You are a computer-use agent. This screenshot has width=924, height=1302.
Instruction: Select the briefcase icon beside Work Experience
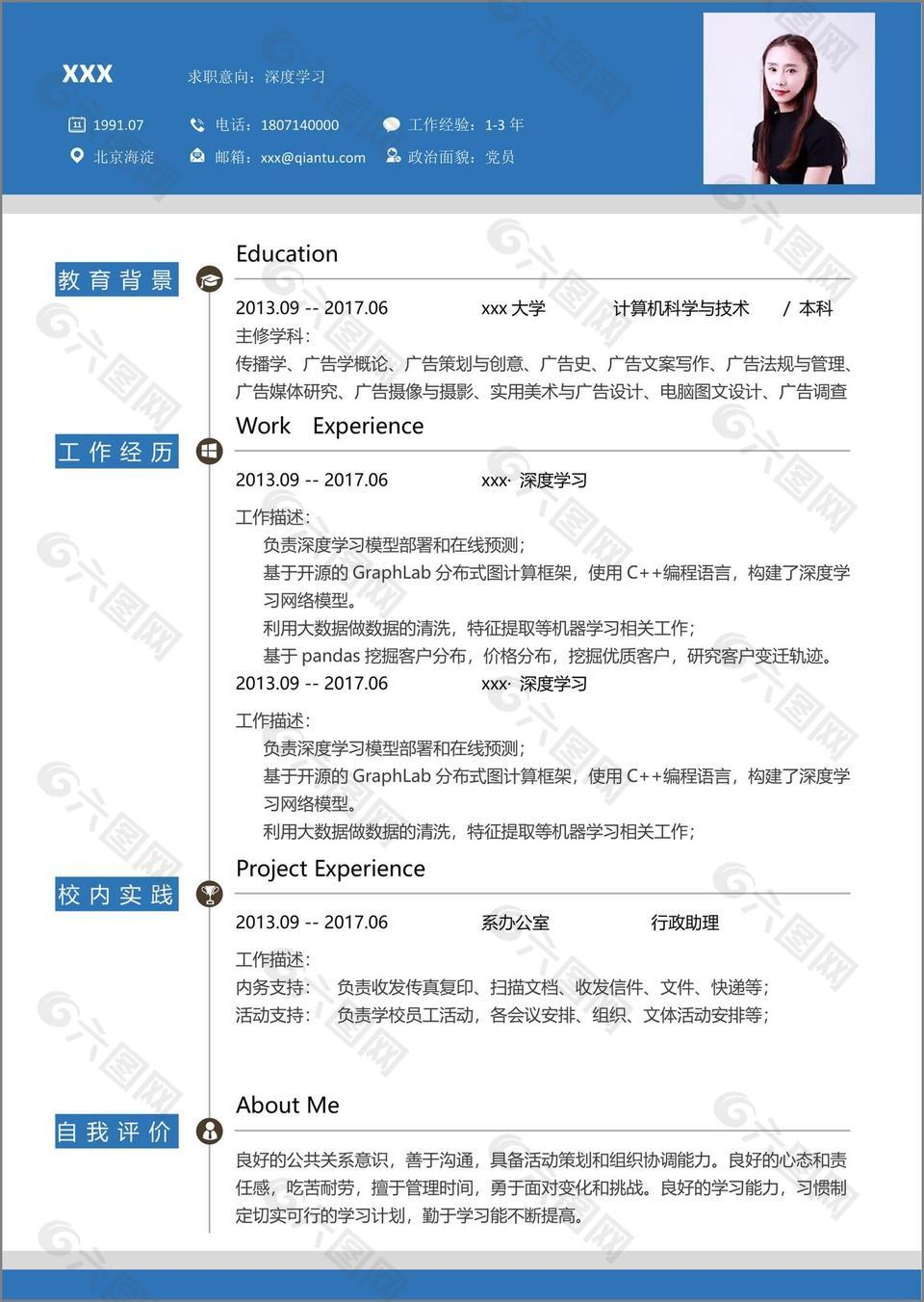[210, 450]
